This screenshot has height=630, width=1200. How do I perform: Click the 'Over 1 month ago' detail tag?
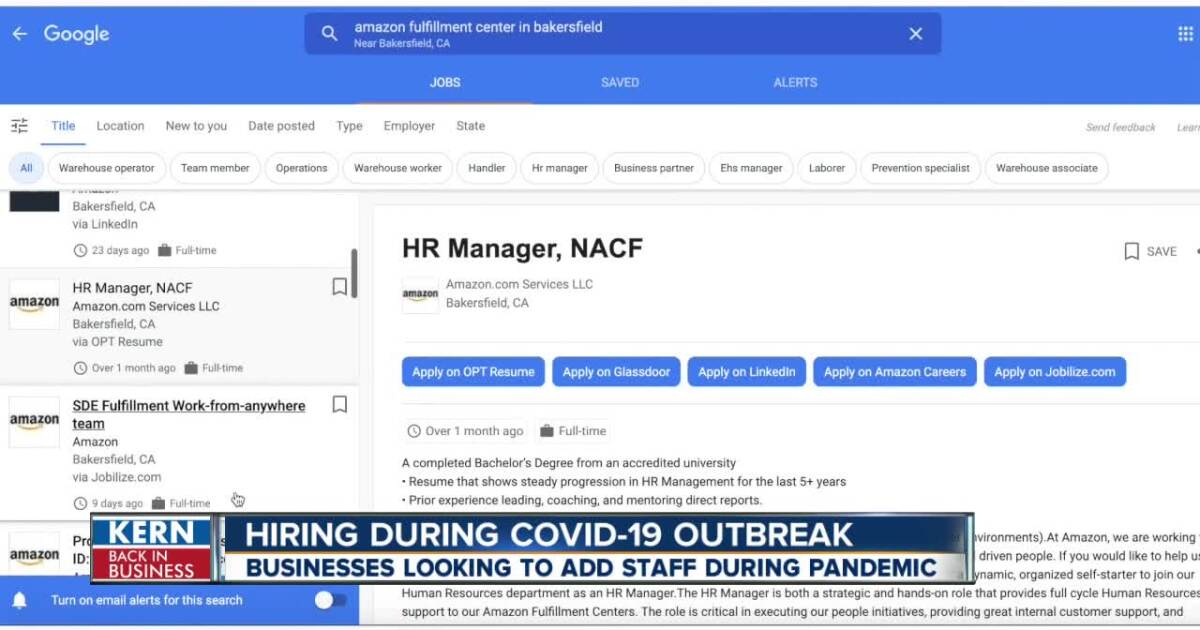pyautogui.click(x=465, y=431)
